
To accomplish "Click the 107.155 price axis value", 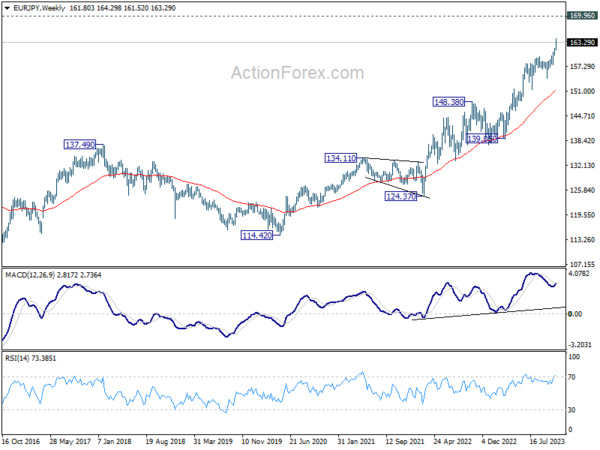I will coord(582,264).
